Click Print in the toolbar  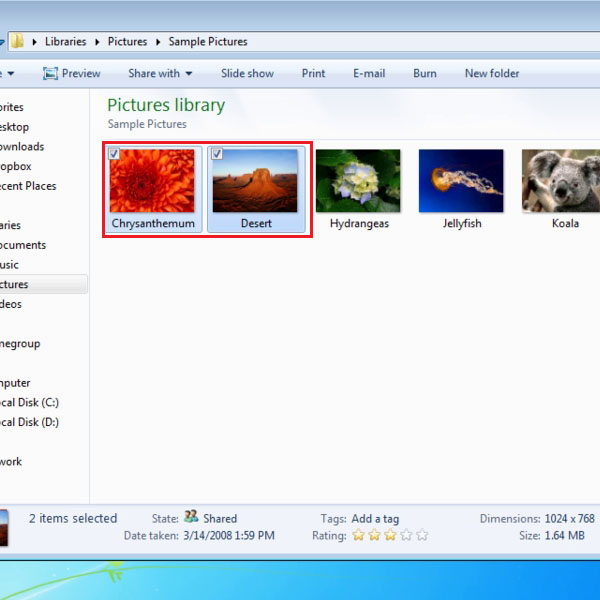pos(313,73)
